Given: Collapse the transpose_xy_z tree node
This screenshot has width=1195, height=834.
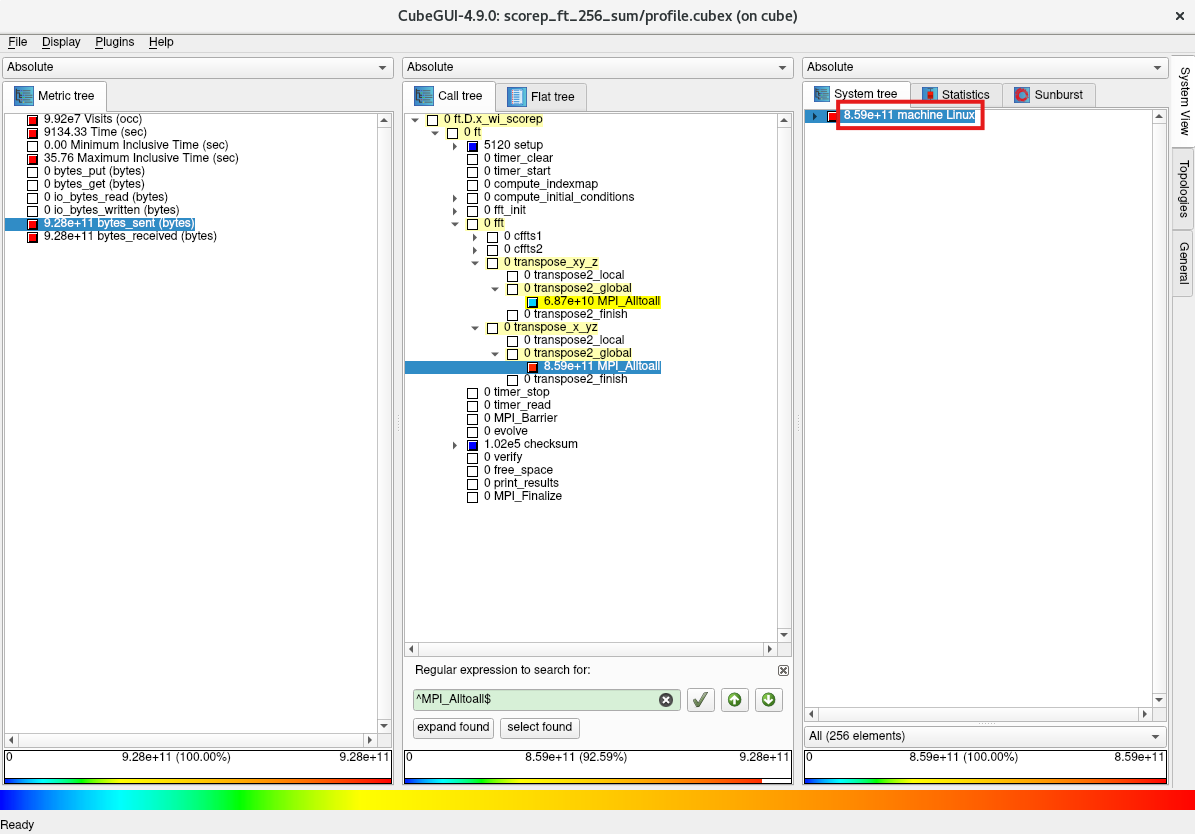Looking at the screenshot, I should pos(476,263).
